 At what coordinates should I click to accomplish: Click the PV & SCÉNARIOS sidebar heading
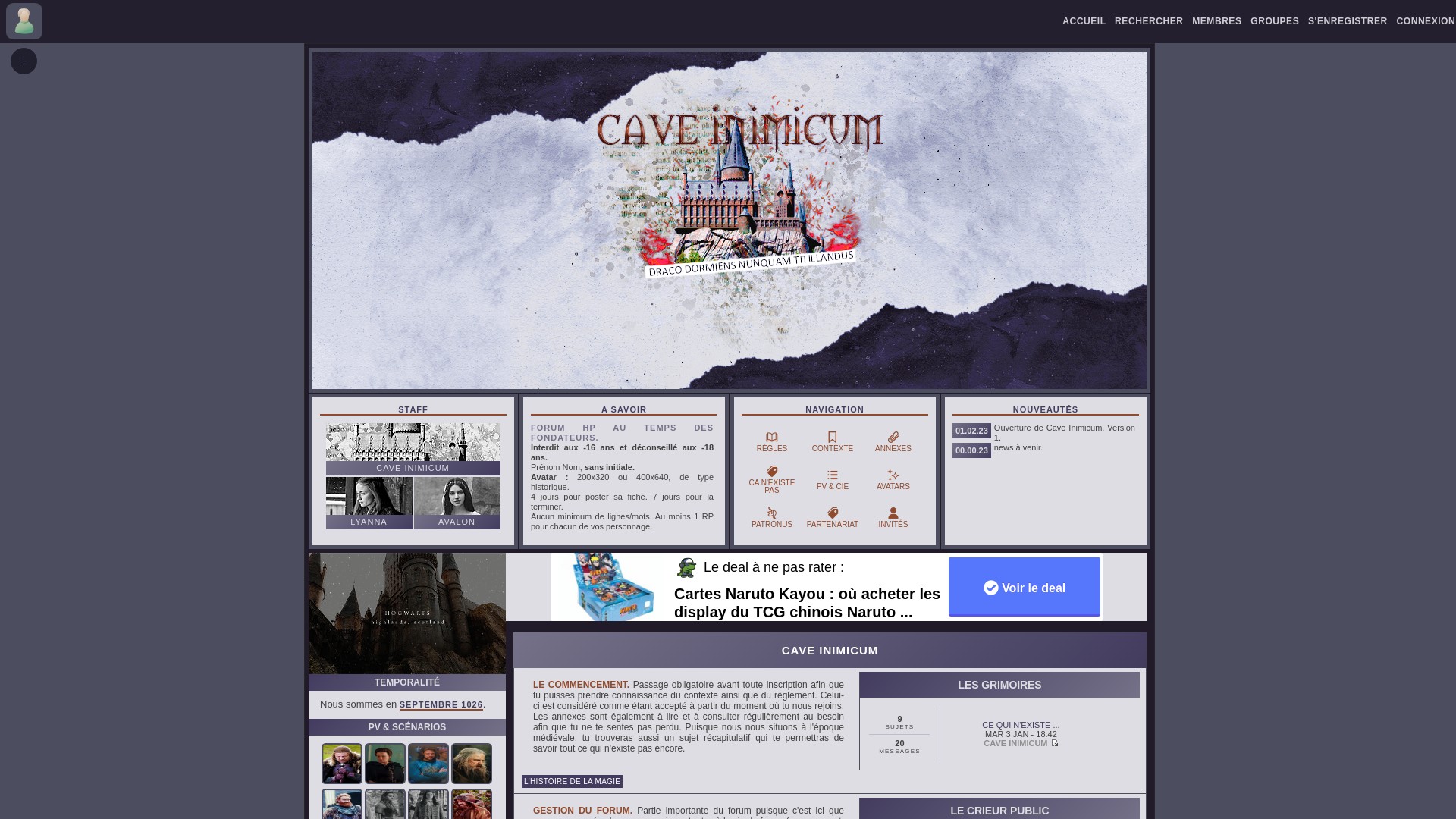coord(407,727)
